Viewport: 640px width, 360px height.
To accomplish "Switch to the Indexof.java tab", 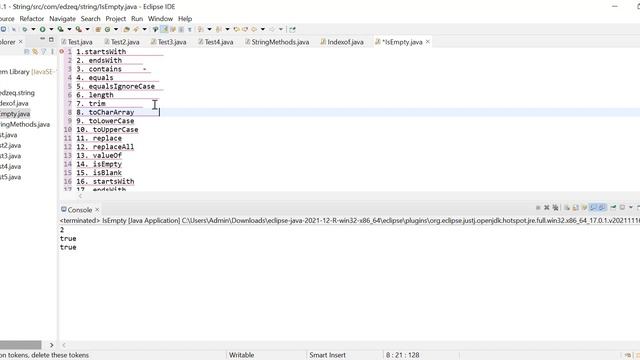I will 342,42.
